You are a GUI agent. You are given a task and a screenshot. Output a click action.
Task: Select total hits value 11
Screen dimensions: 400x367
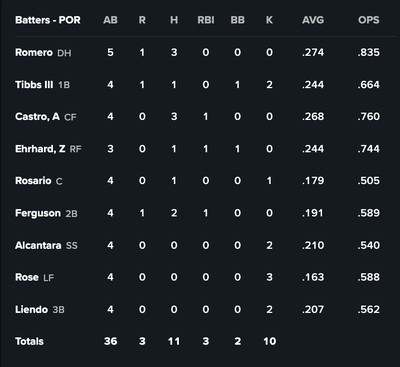174,341
